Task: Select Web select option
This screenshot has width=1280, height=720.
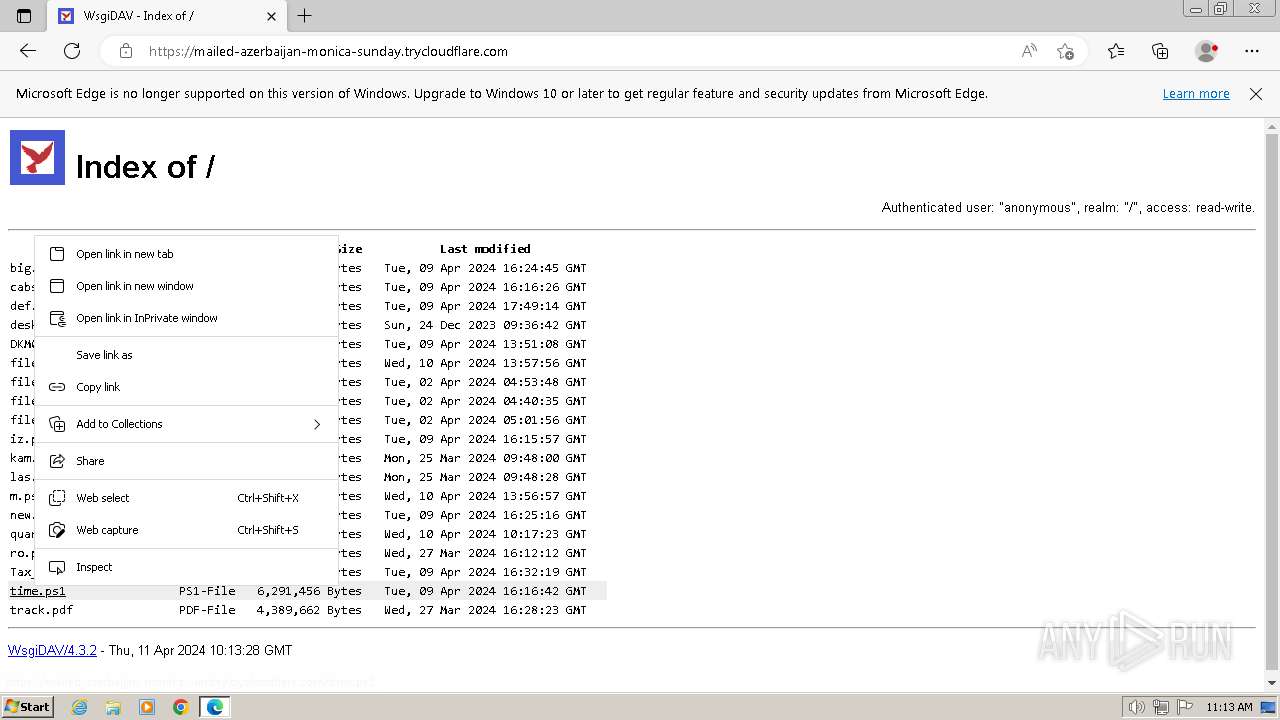Action: 186,498
